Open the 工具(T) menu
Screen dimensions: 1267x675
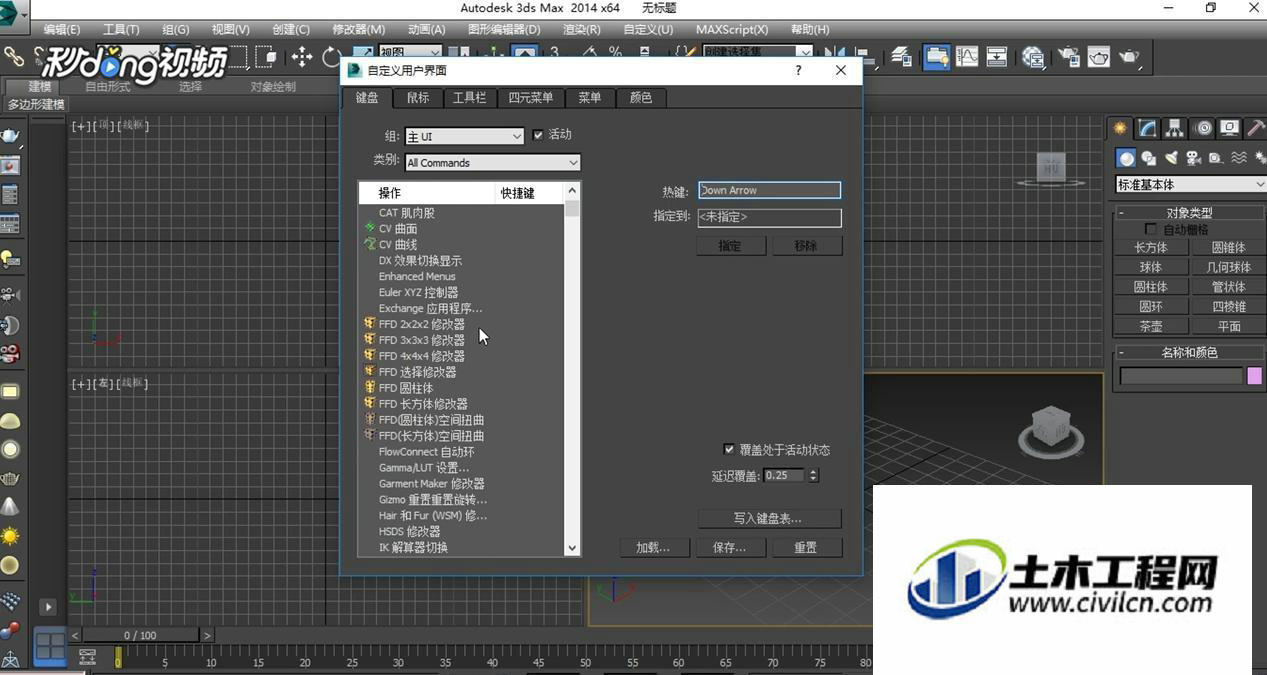pyautogui.click(x=121, y=29)
